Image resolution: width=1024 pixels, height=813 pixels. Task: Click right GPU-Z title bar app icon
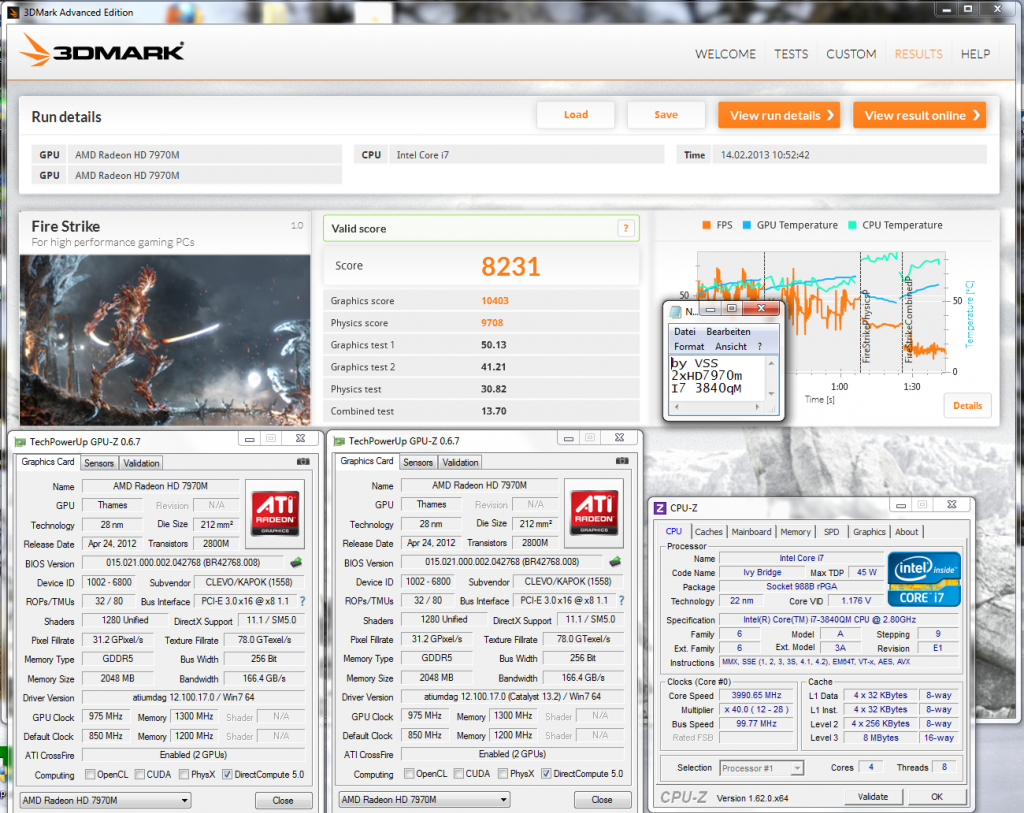339,441
